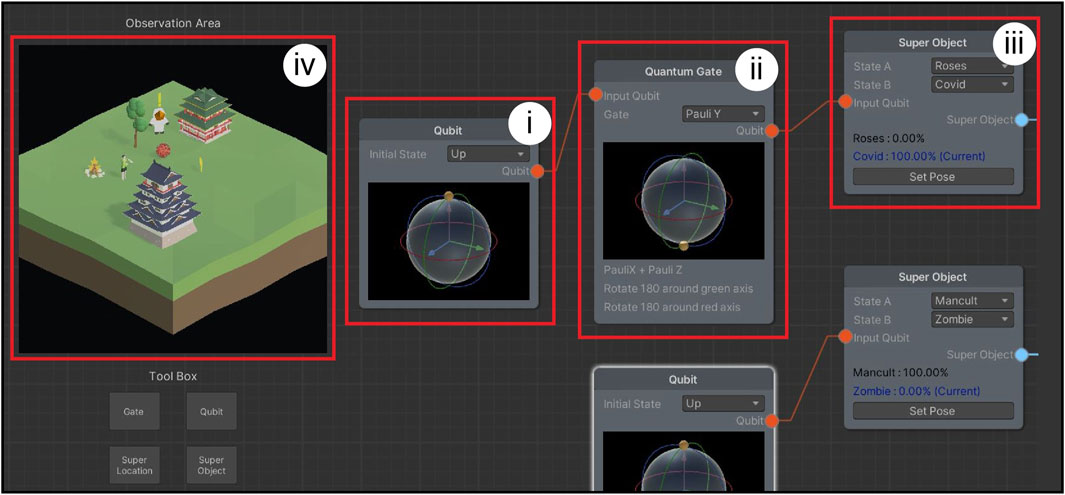Click the red pagoda in the Observation Area

click(x=204, y=116)
